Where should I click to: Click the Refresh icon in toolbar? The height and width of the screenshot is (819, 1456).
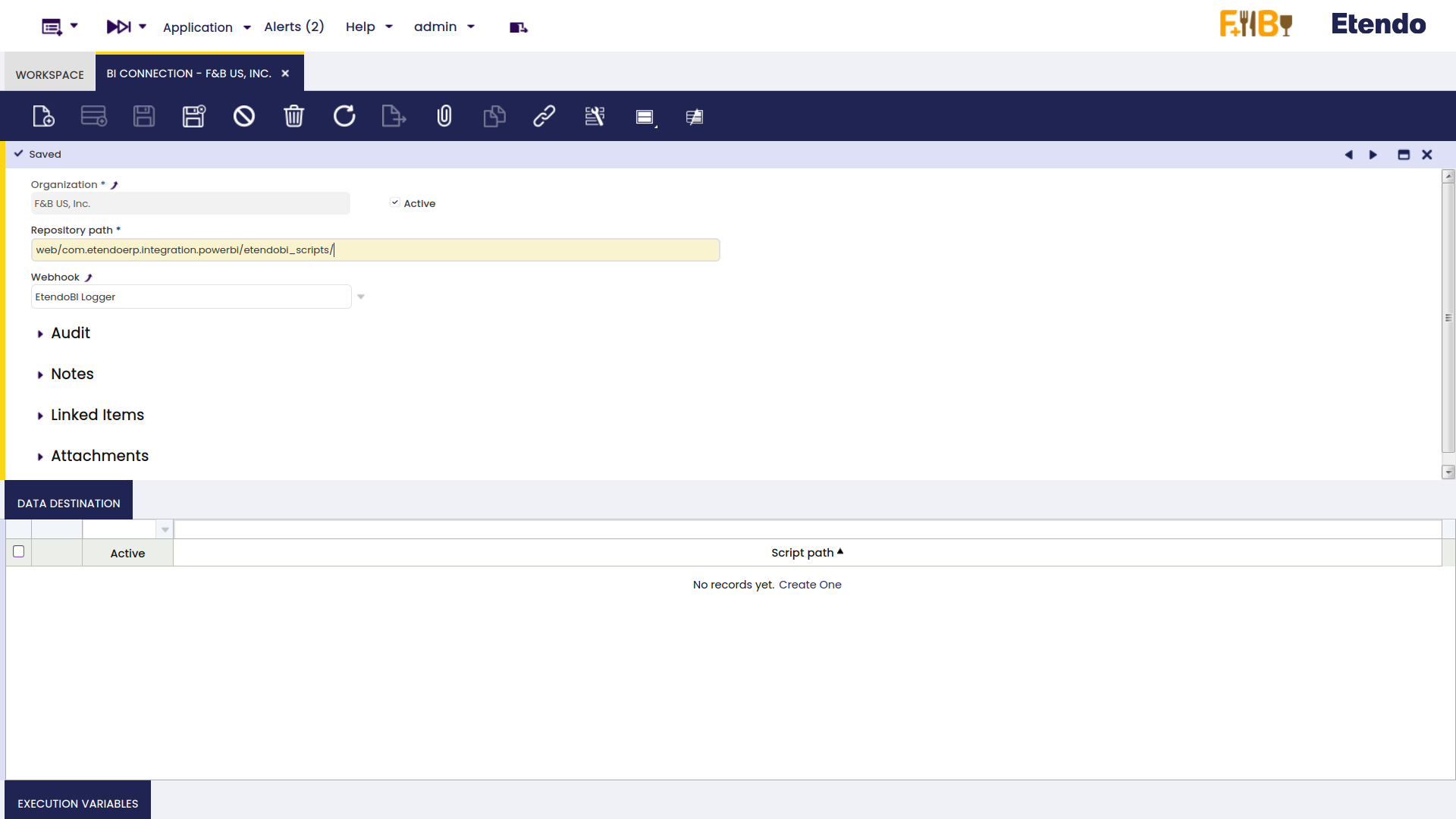[x=344, y=116]
